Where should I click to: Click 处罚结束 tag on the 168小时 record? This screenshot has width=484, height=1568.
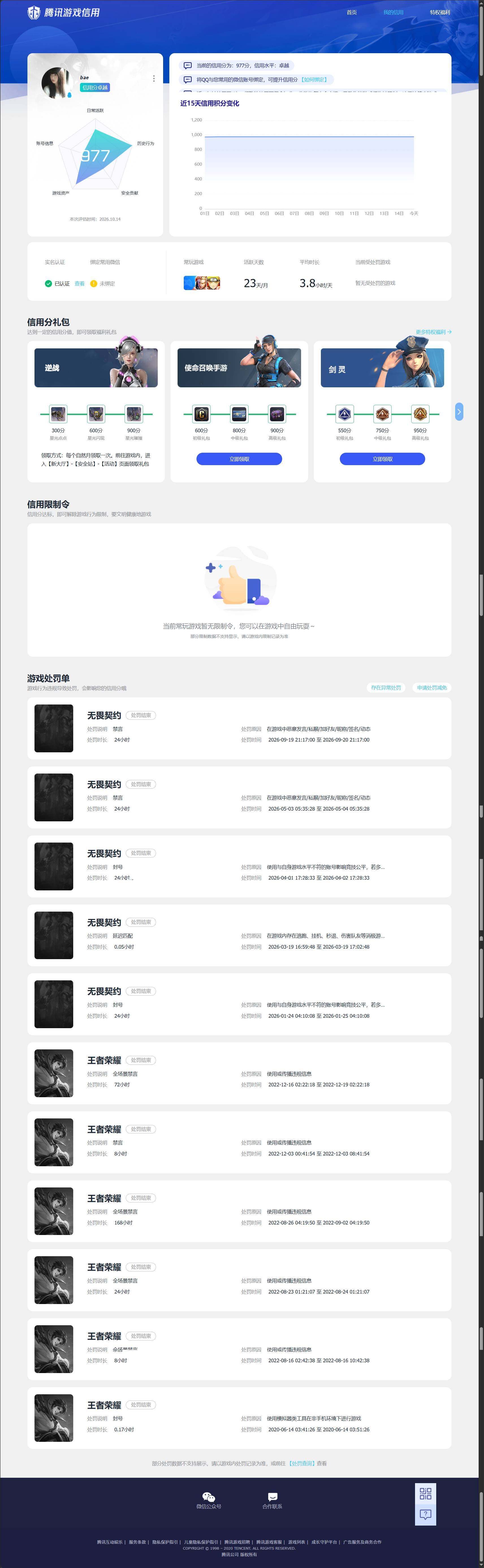pyautogui.click(x=141, y=1198)
